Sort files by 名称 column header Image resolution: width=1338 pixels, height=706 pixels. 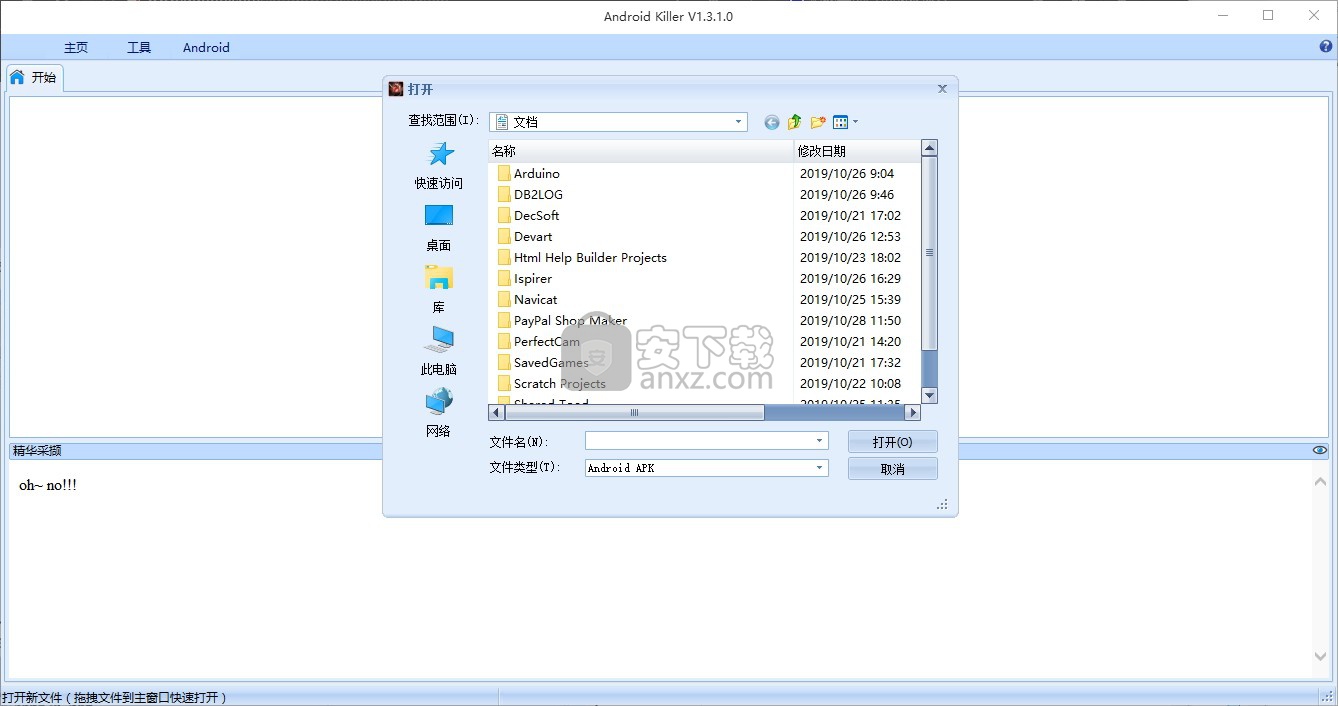click(x=640, y=151)
